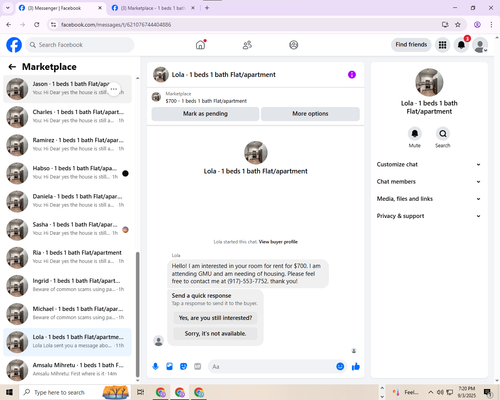Open the Notifications bell
500x400 pixels.
tap(461, 45)
